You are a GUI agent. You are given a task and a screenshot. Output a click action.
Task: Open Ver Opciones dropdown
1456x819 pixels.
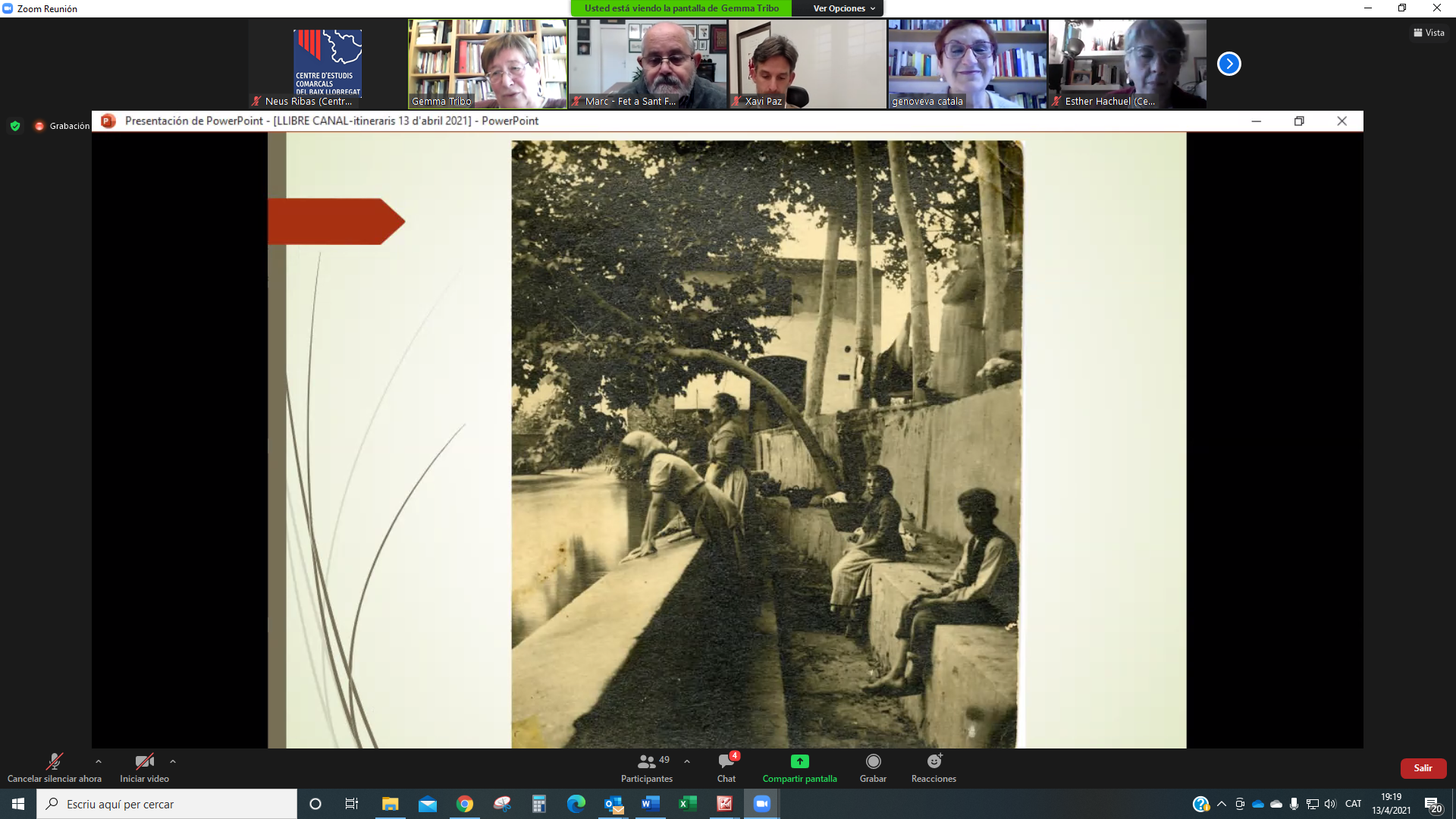click(x=843, y=8)
